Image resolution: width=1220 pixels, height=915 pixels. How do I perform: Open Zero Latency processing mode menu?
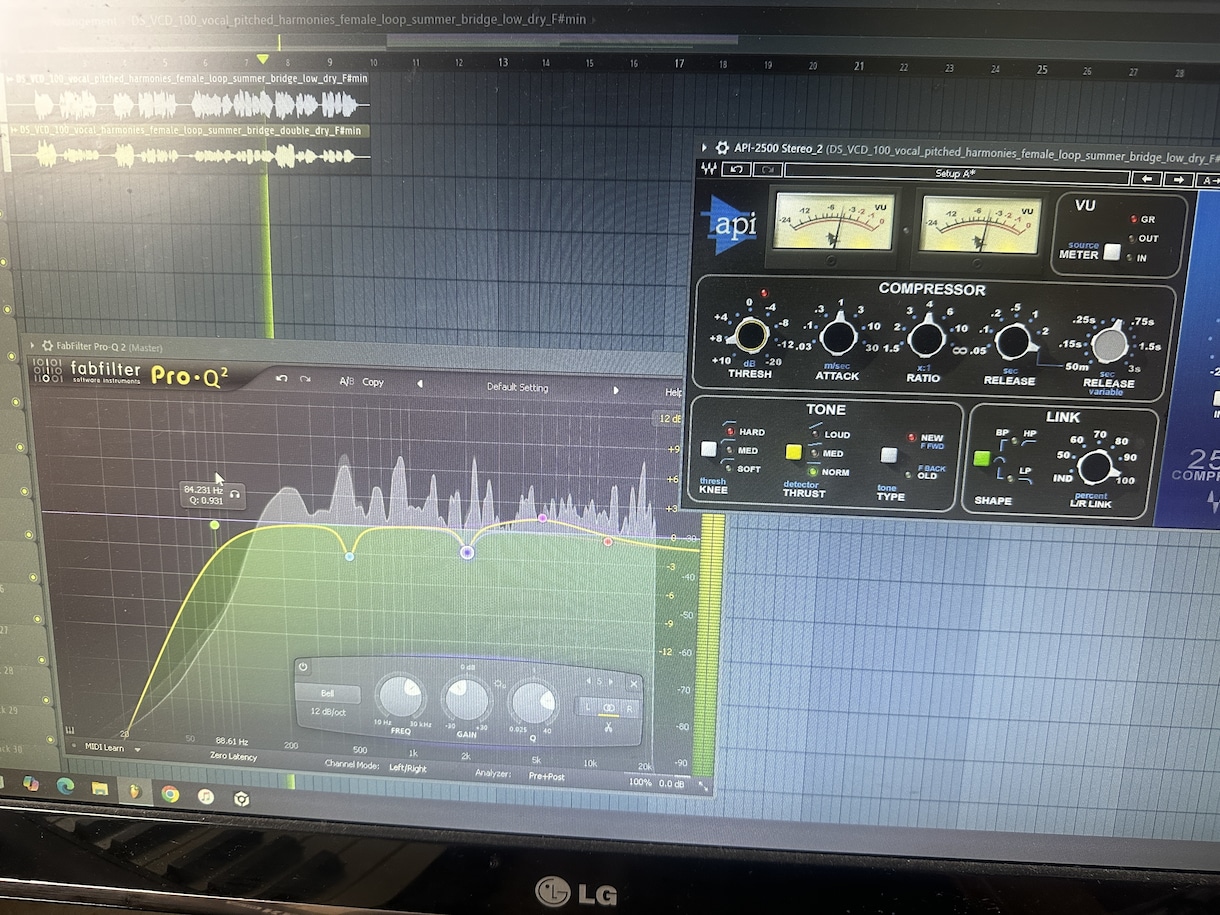pos(233,757)
